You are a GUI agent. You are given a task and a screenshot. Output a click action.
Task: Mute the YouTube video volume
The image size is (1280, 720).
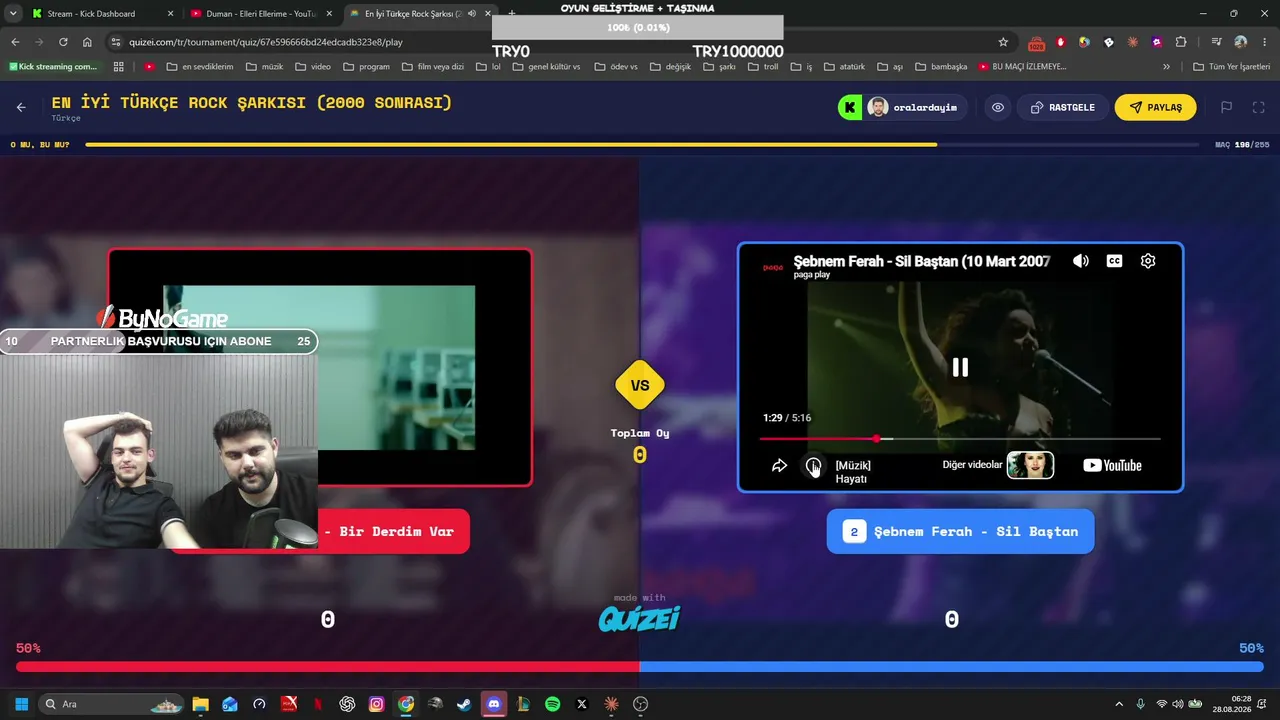pyautogui.click(x=1081, y=261)
